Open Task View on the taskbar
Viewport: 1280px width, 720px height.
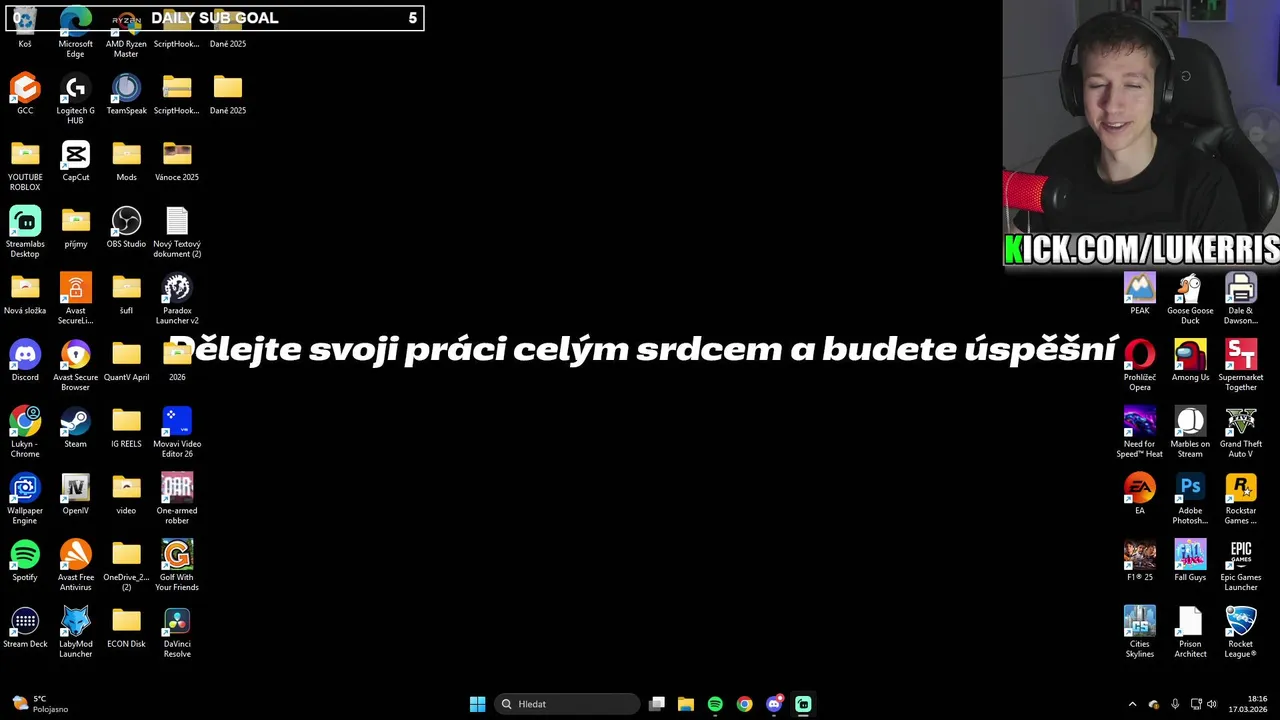pyautogui.click(x=657, y=704)
